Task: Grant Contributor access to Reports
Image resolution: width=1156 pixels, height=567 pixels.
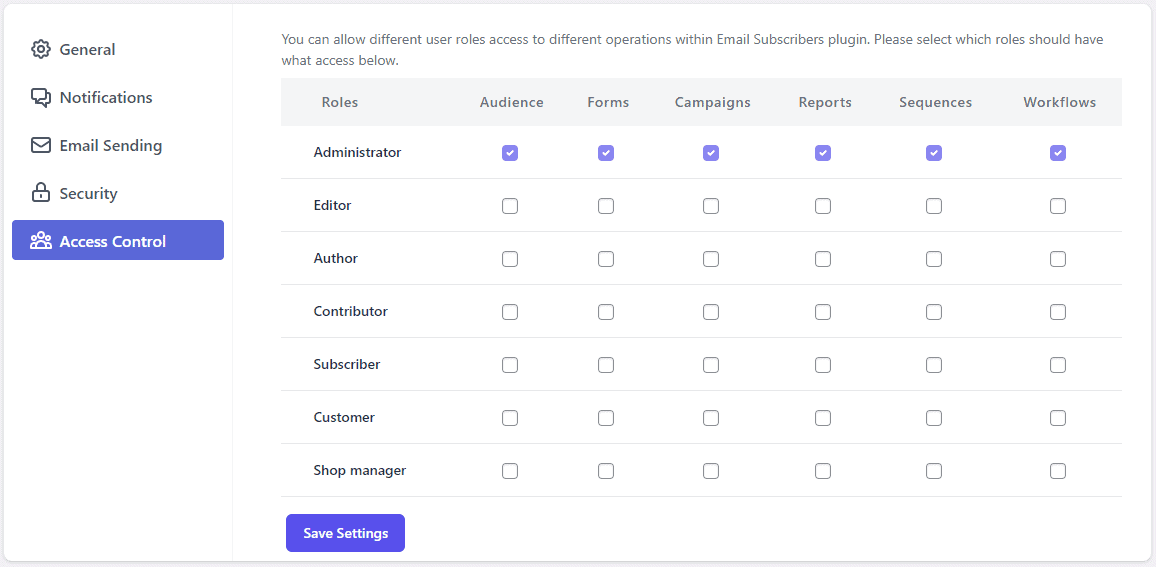Action: [x=823, y=312]
